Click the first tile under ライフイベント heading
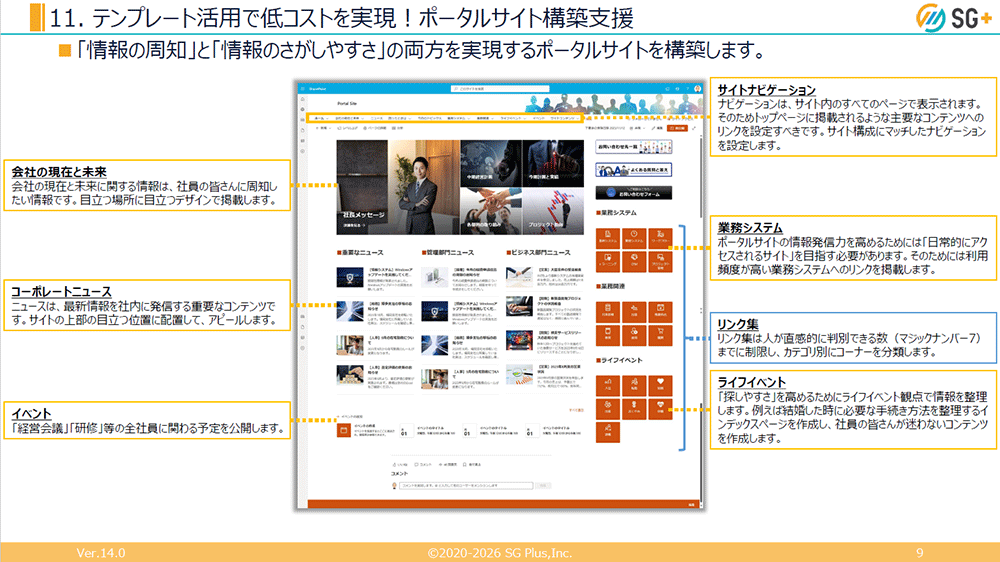 pos(608,385)
